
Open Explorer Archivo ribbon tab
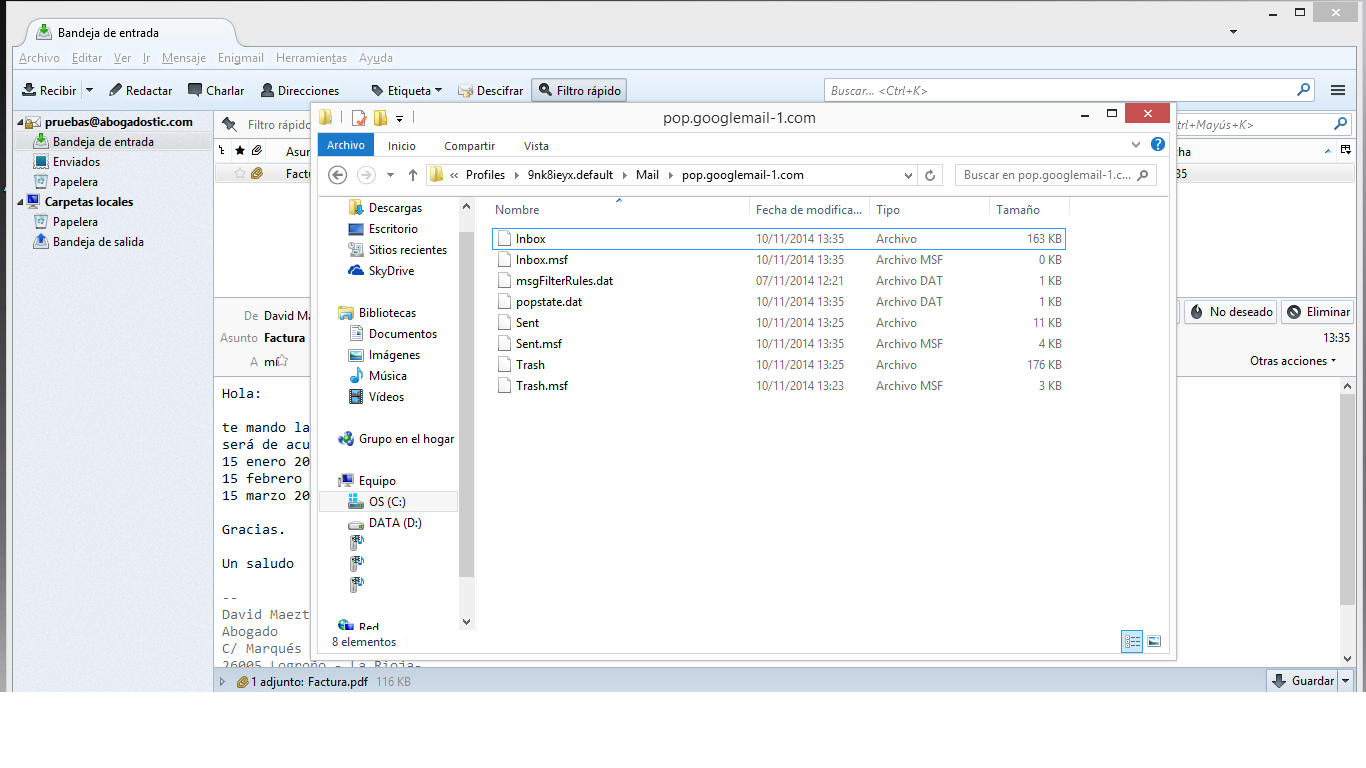pyautogui.click(x=346, y=145)
